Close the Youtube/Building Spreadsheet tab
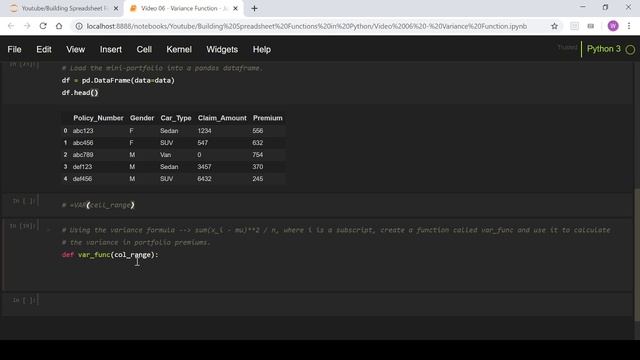This screenshot has height=360, width=640. pos(116,8)
